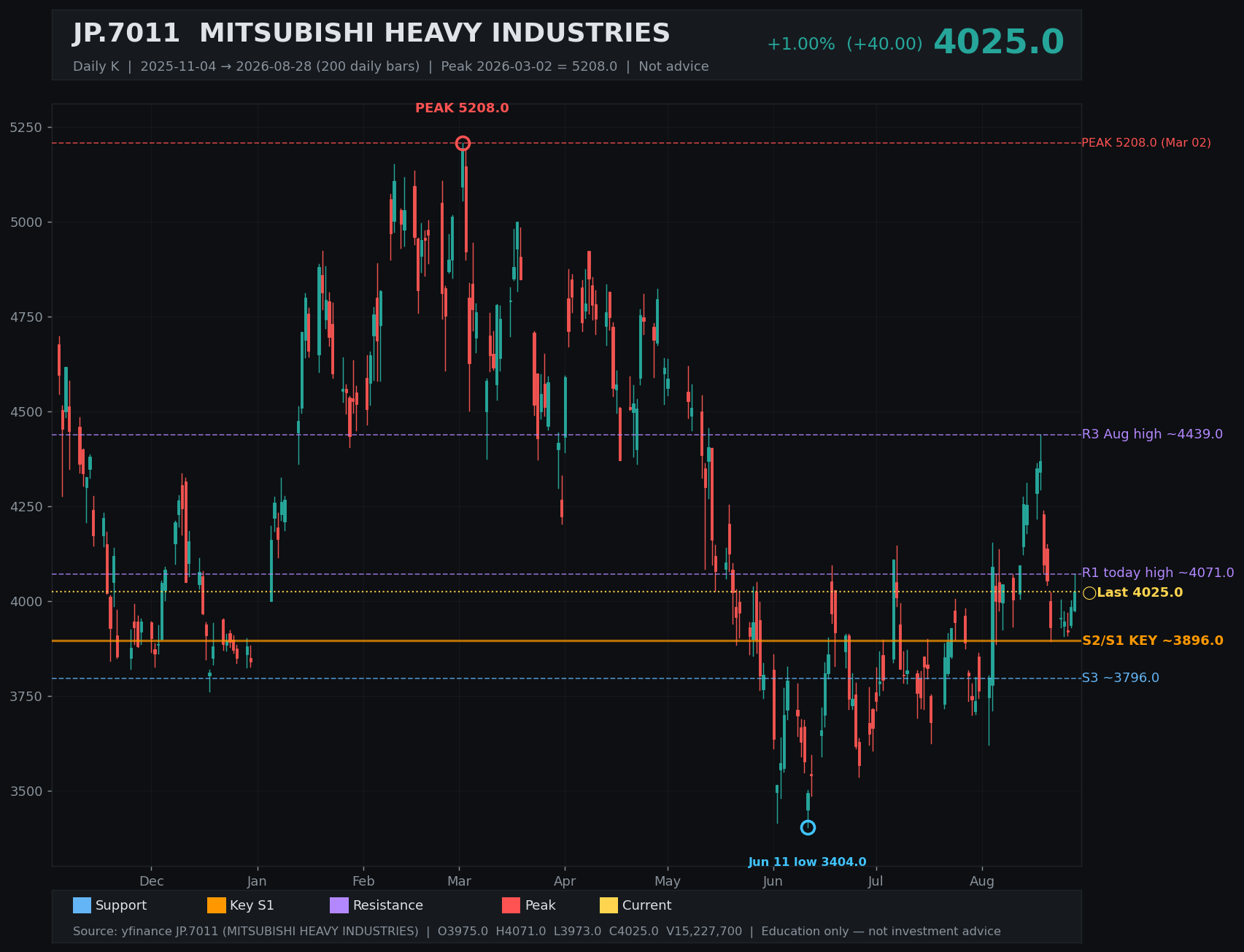Click the 'Not advice' text in the subtitle
The image size is (1244, 952).
click(x=673, y=66)
